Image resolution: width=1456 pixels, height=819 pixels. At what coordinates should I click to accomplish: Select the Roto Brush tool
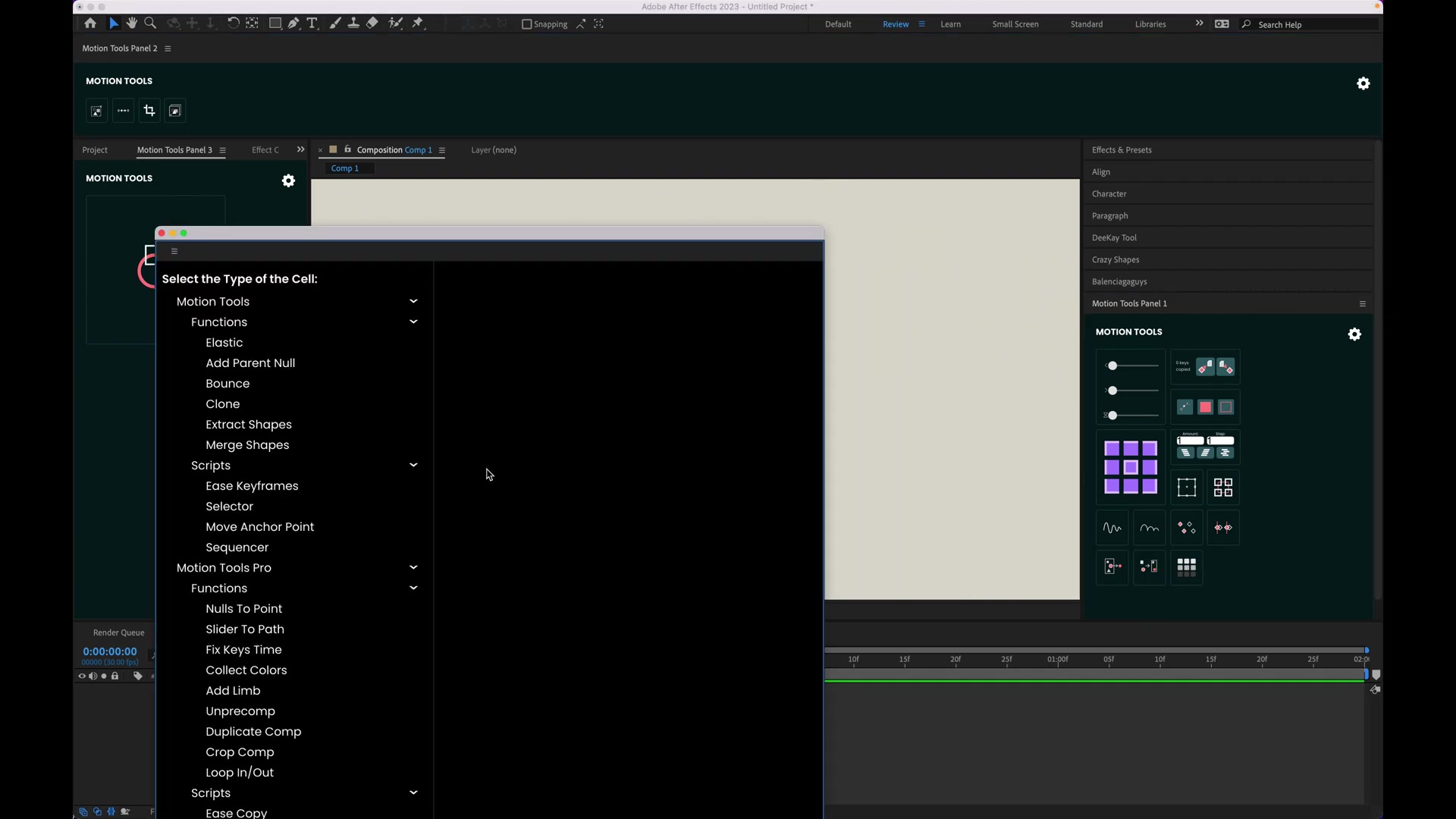395,24
